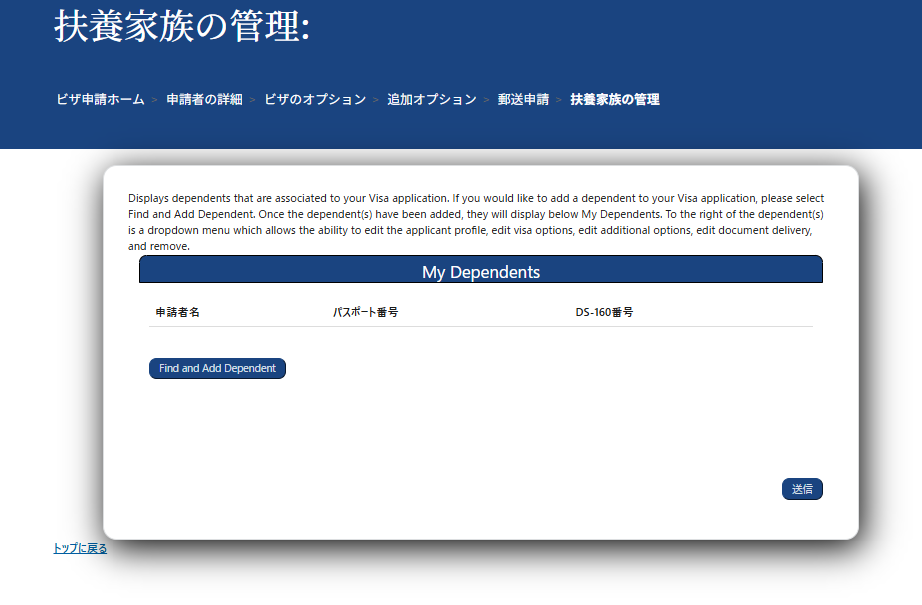Click the separator arrow after ビザ申請ホーム

155,100
